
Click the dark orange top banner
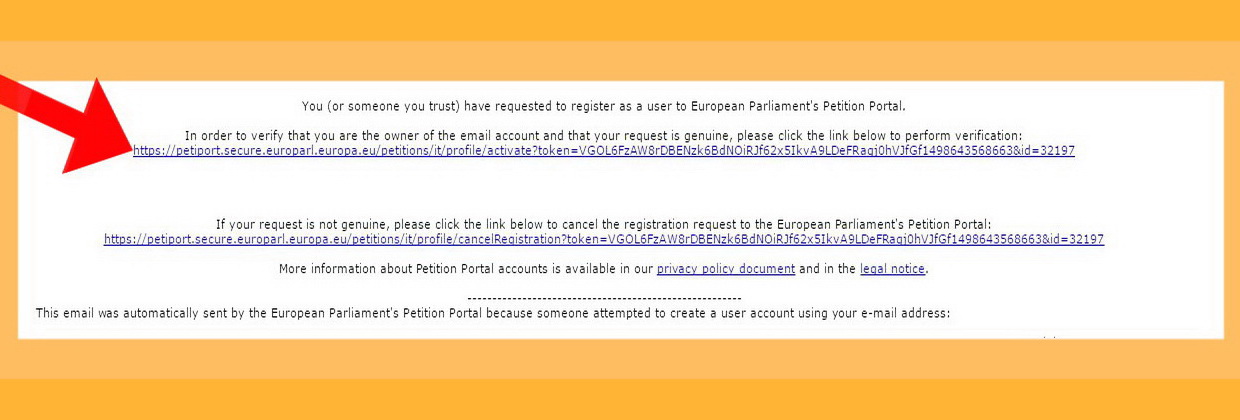pos(620,20)
